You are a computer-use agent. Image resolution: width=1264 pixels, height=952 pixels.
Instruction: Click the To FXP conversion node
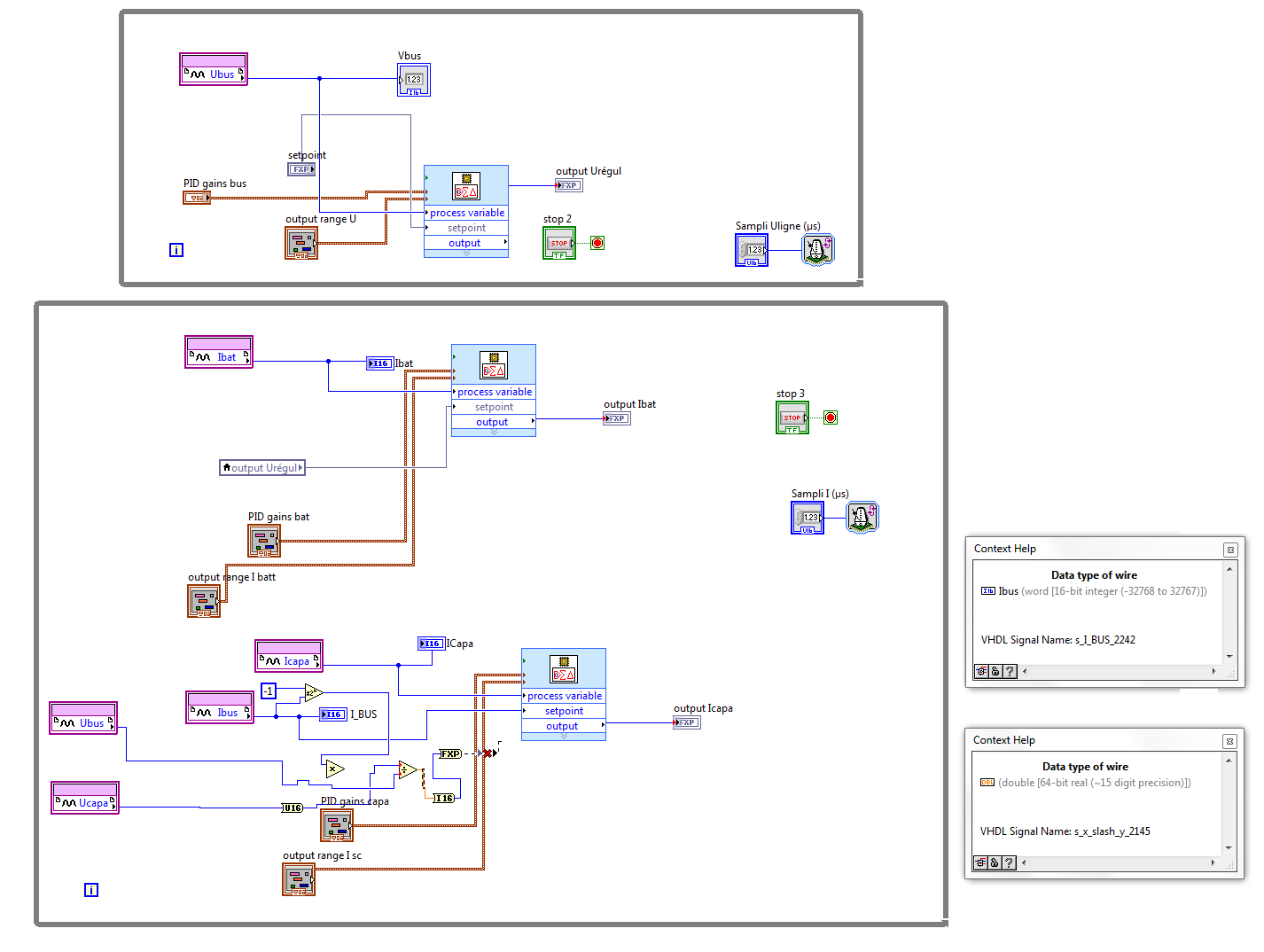coord(450,753)
